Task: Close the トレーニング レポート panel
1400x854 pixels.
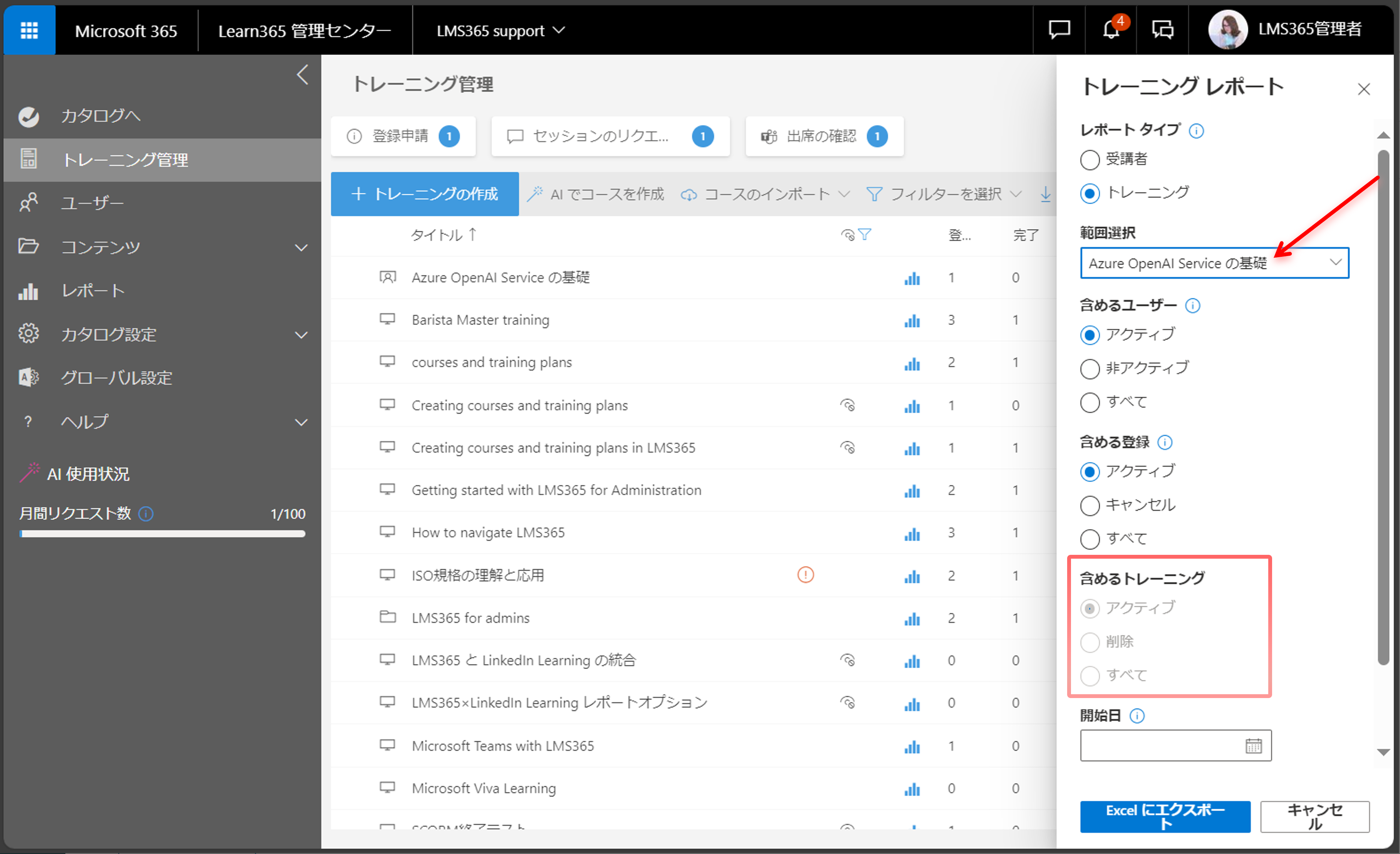Action: 1364,89
